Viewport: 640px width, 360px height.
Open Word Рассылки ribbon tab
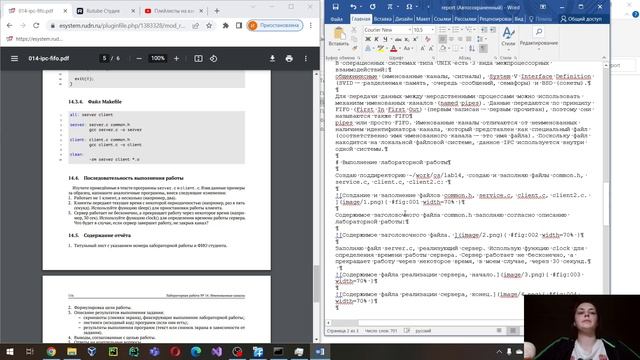coord(465,19)
